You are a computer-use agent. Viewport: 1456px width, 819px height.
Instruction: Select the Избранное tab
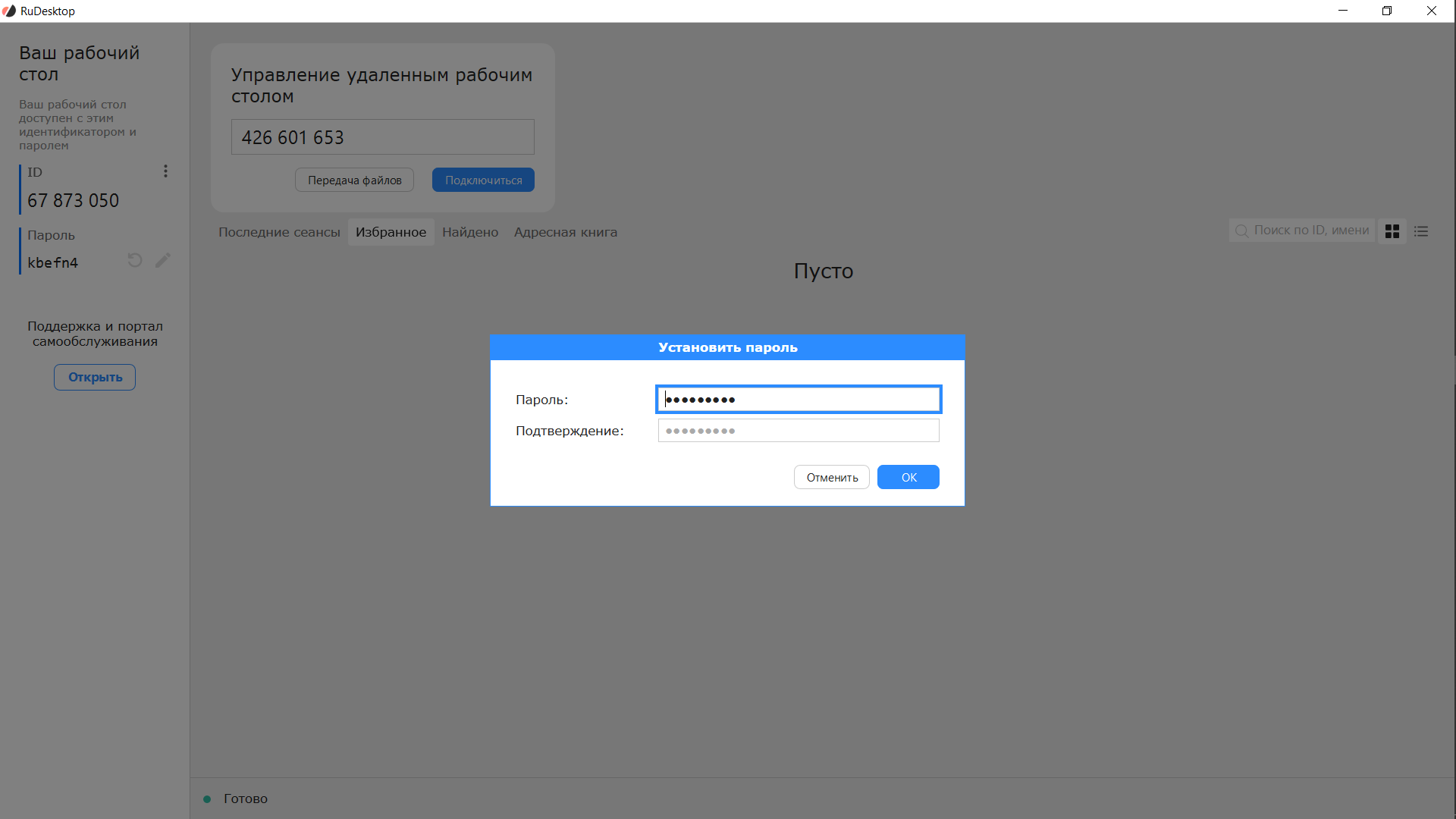click(x=391, y=232)
